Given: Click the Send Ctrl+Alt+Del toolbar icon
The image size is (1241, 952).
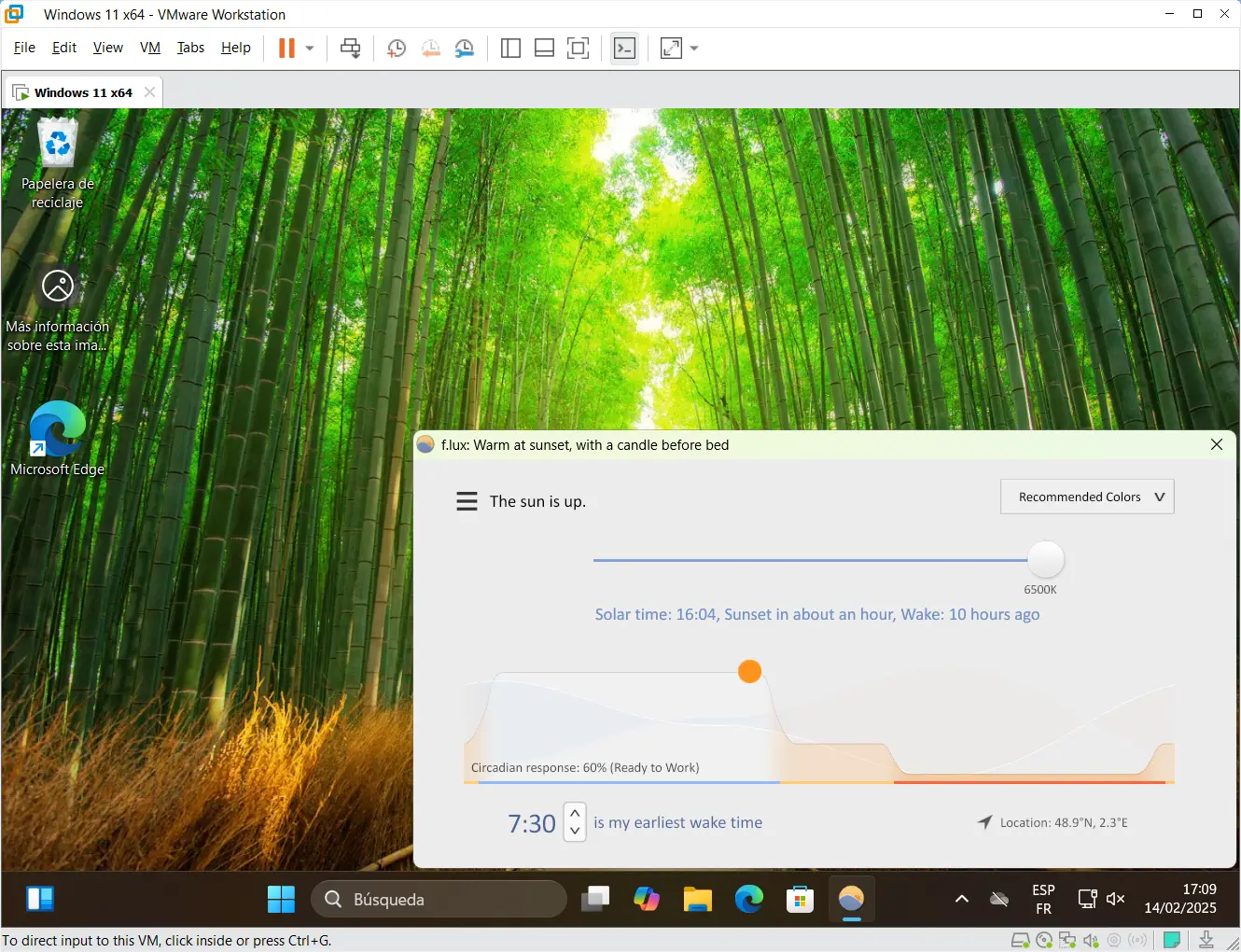Looking at the screenshot, I should [351, 49].
